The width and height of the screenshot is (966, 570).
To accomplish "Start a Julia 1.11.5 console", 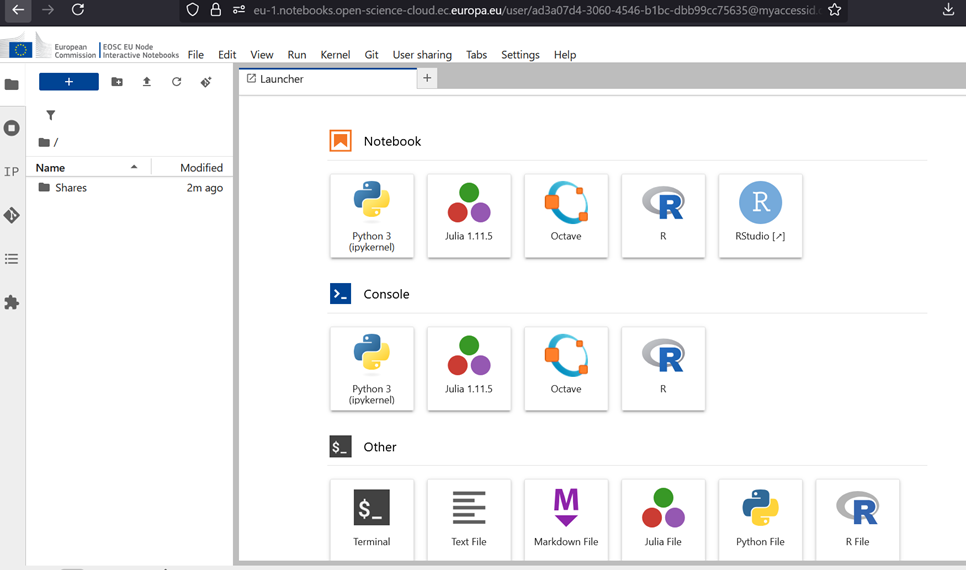I will coord(469,368).
